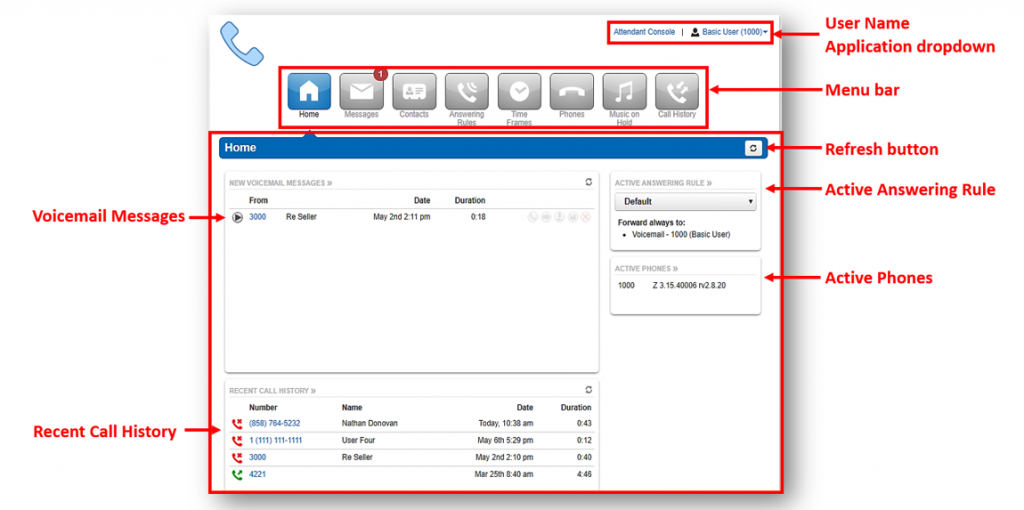Play voicemail from 3000

[x=237, y=217]
